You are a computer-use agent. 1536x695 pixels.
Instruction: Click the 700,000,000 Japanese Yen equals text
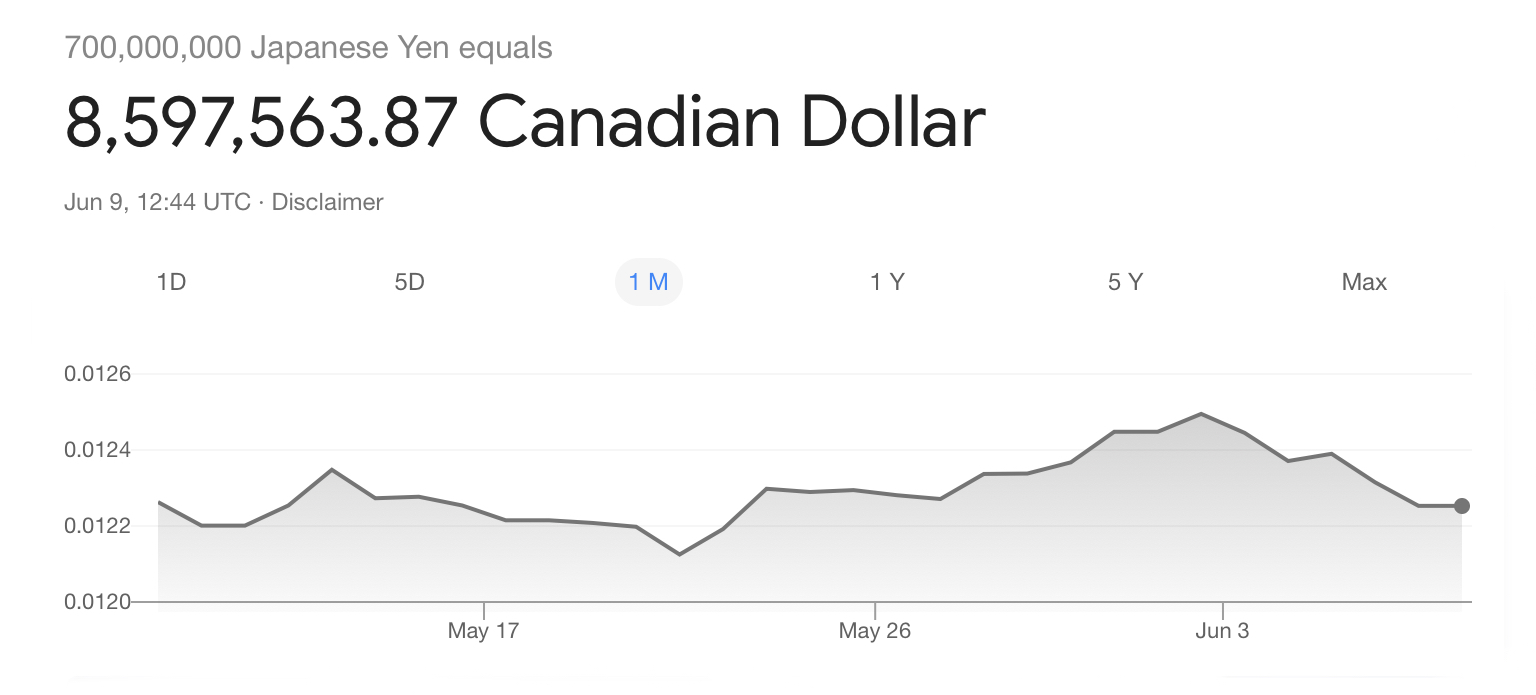coord(308,47)
